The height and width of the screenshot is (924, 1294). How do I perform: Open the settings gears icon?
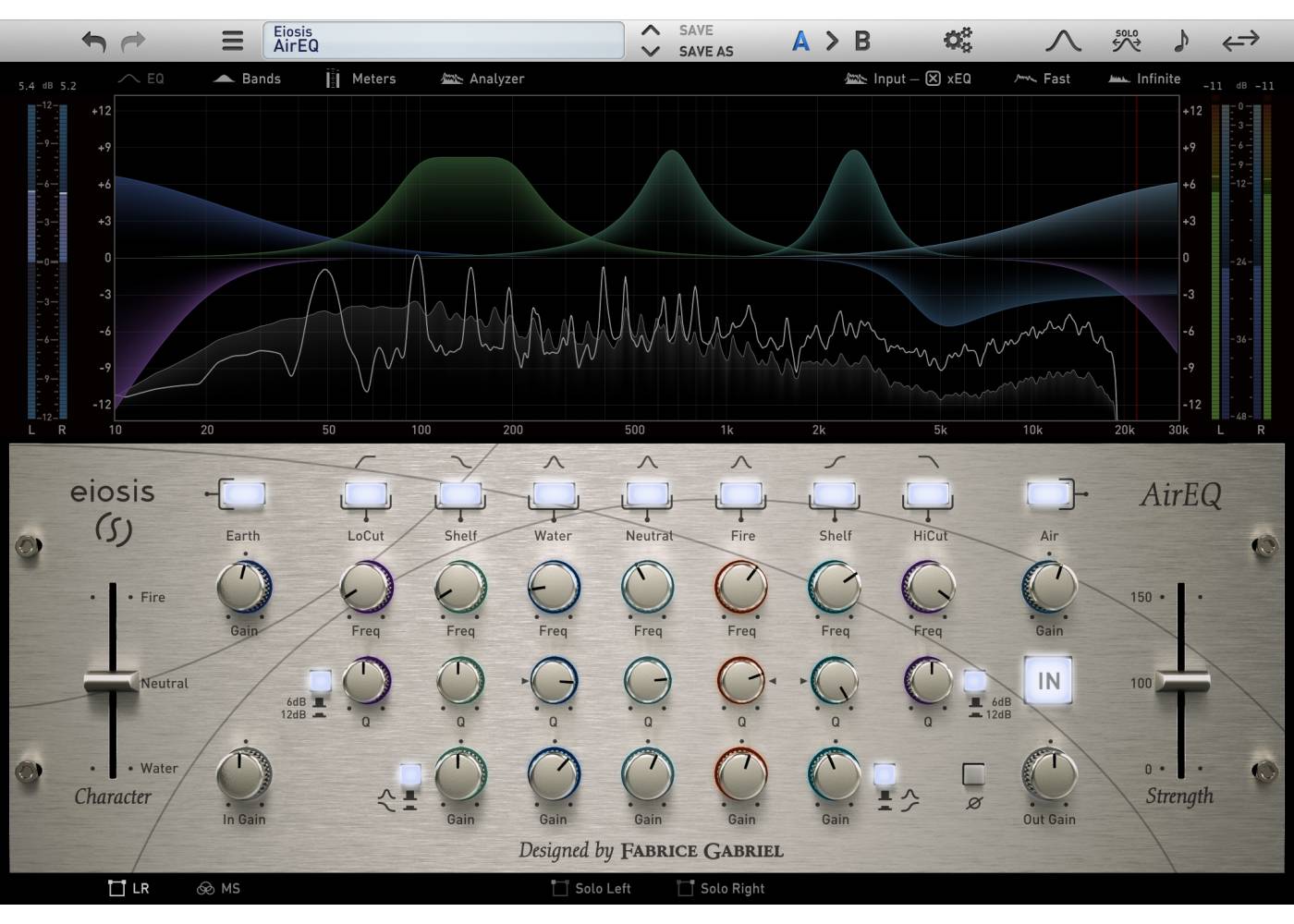point(958,41)
